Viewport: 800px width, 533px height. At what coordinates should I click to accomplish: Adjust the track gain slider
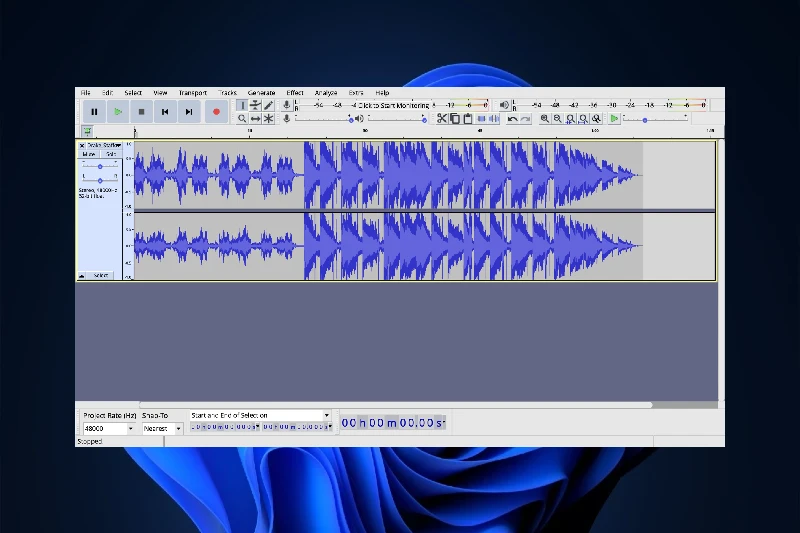[100, 166]
